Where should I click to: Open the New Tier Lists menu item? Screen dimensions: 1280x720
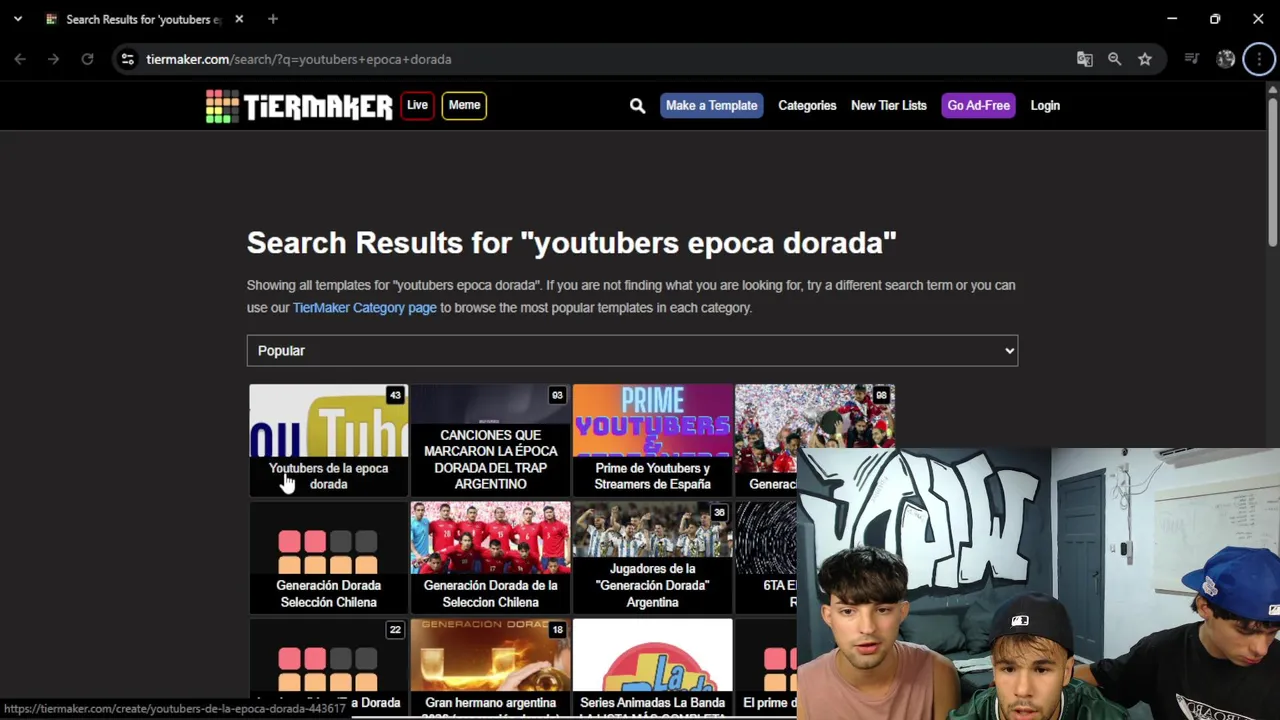(x=889, y=105)
